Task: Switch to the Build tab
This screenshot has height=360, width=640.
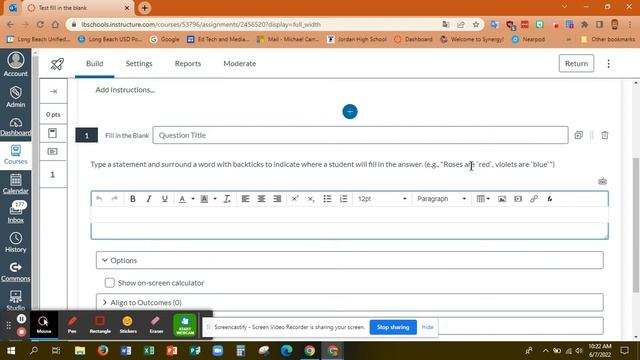Action: click(95, 64)
